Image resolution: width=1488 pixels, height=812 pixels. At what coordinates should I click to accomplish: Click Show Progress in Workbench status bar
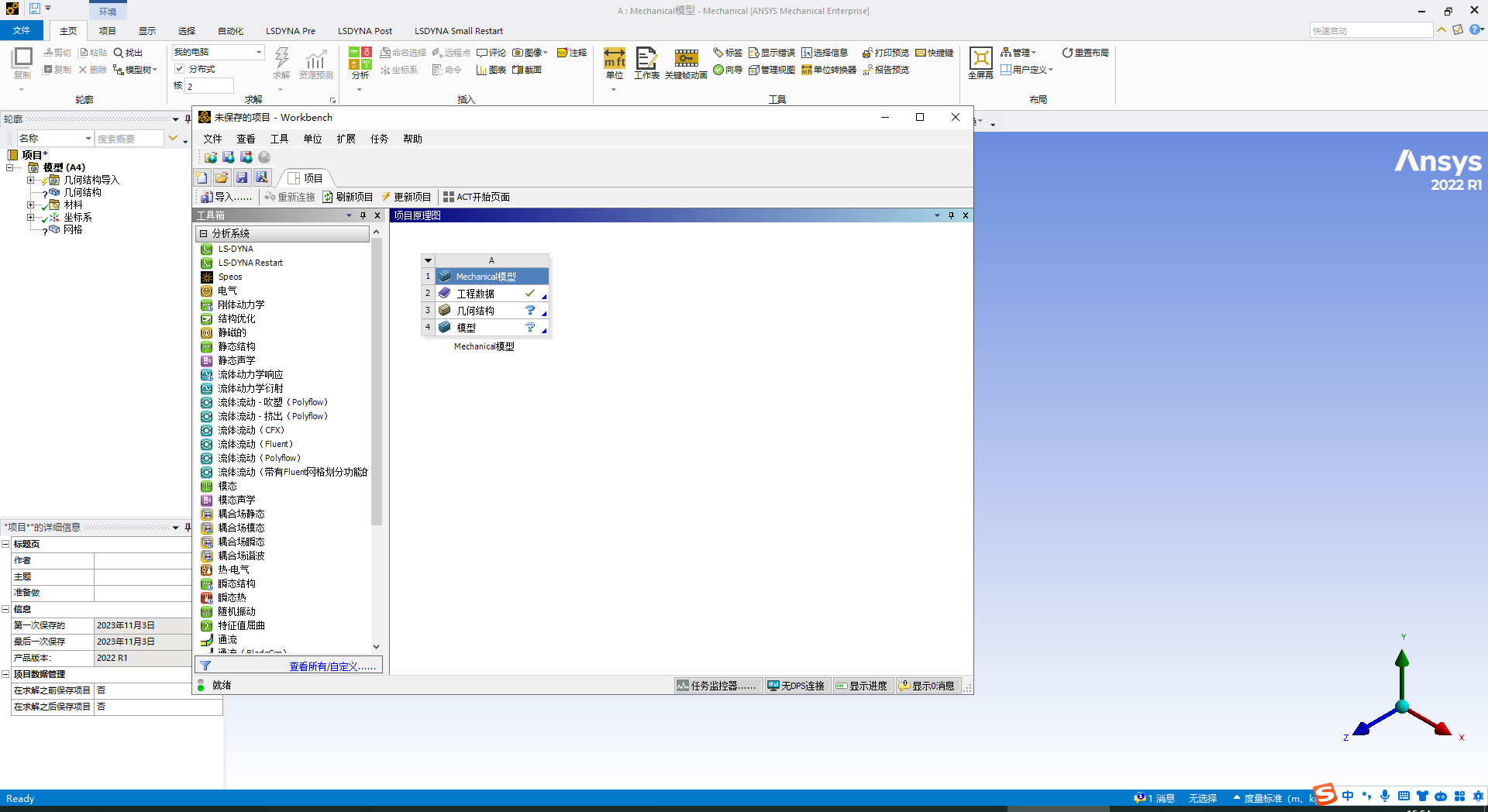tap(862, 686)
